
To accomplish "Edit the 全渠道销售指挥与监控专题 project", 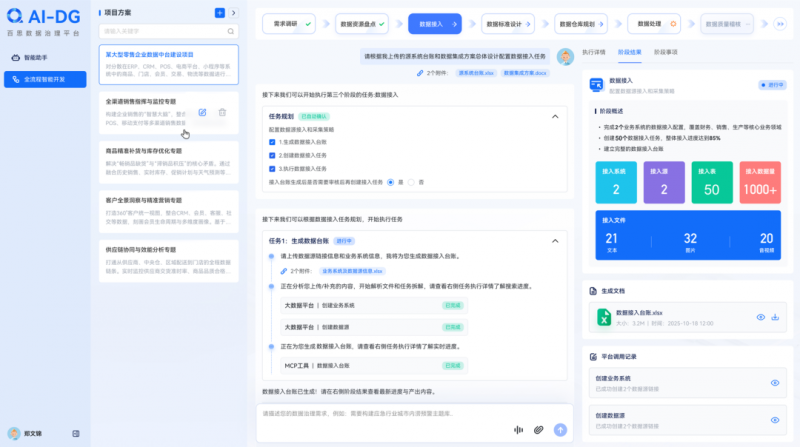I will (x=203, y=112).
